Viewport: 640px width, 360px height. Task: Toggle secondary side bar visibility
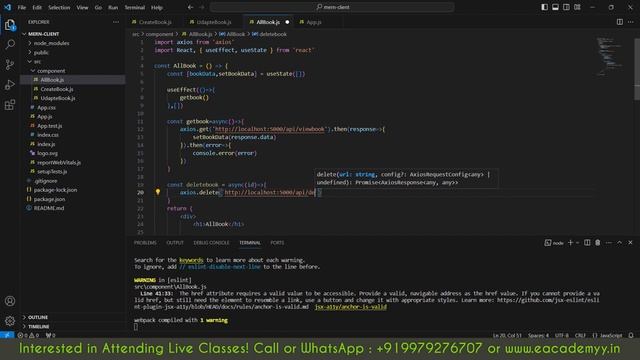pos(566,7)
